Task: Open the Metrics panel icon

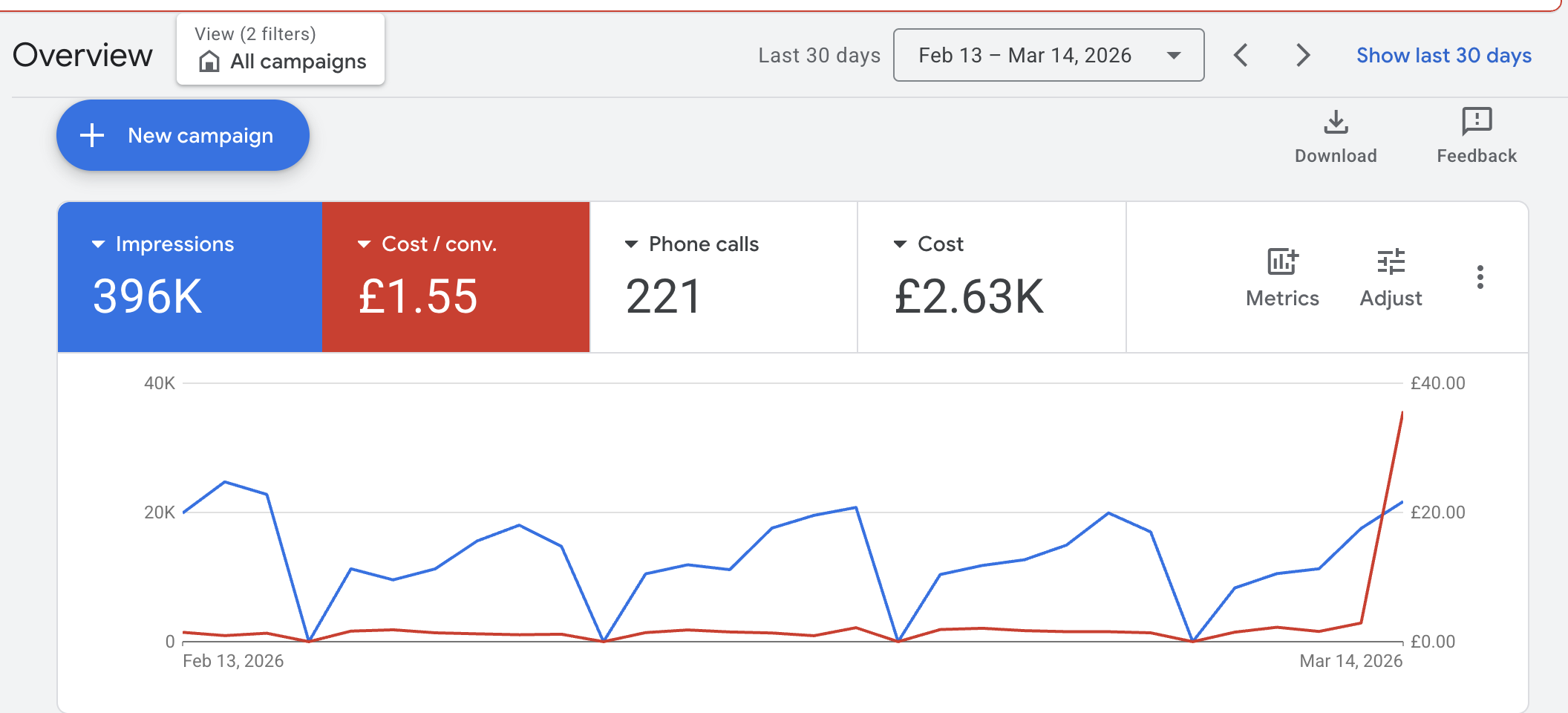Action: 1281,261
